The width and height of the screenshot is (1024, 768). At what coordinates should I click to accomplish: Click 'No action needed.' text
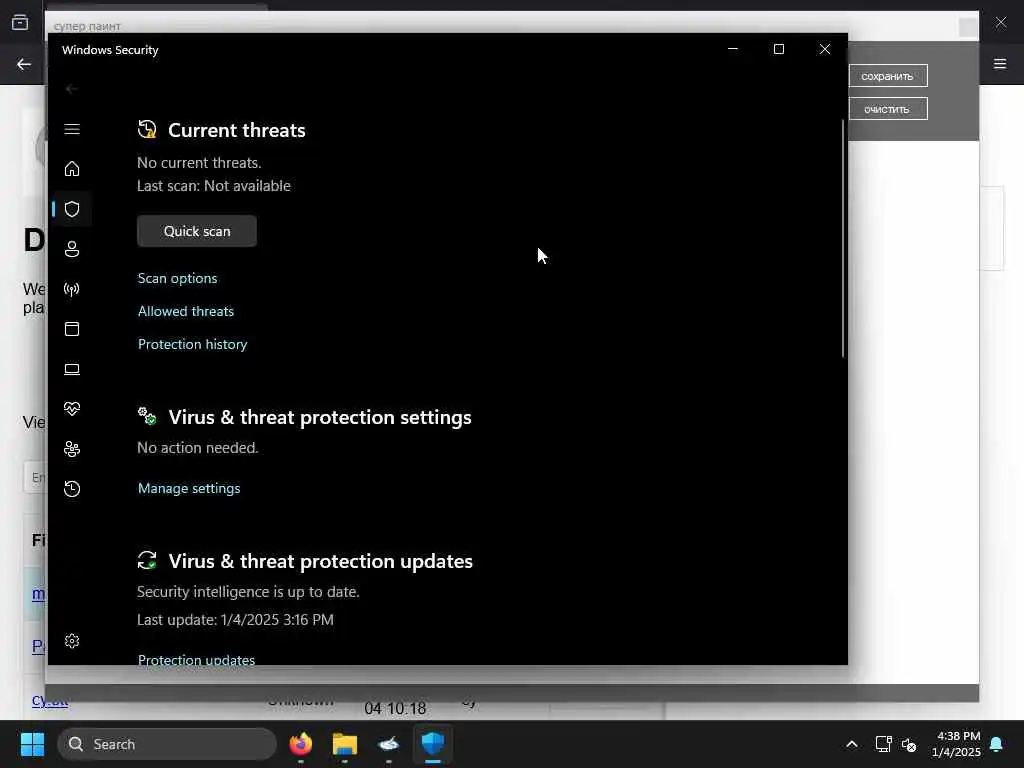198,448
